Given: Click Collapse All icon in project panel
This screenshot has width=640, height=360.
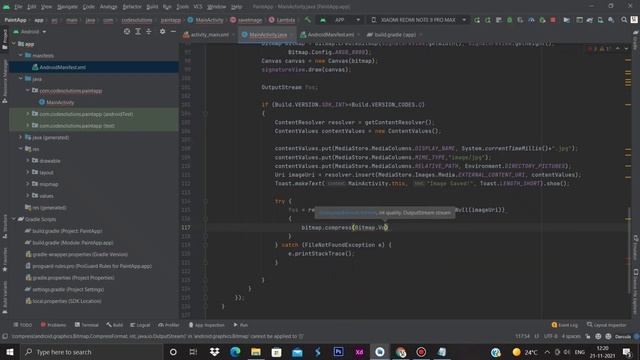Looking at the screenshot, I should tap(149, 31).
